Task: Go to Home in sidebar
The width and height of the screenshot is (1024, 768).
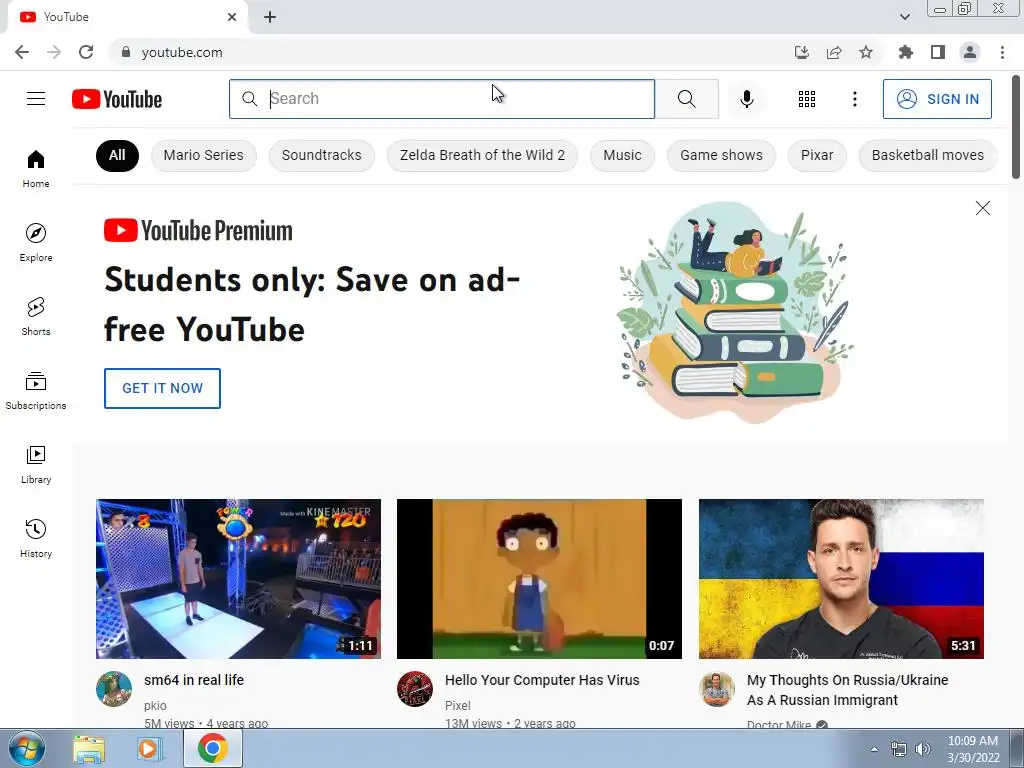Action: [36, 168]
